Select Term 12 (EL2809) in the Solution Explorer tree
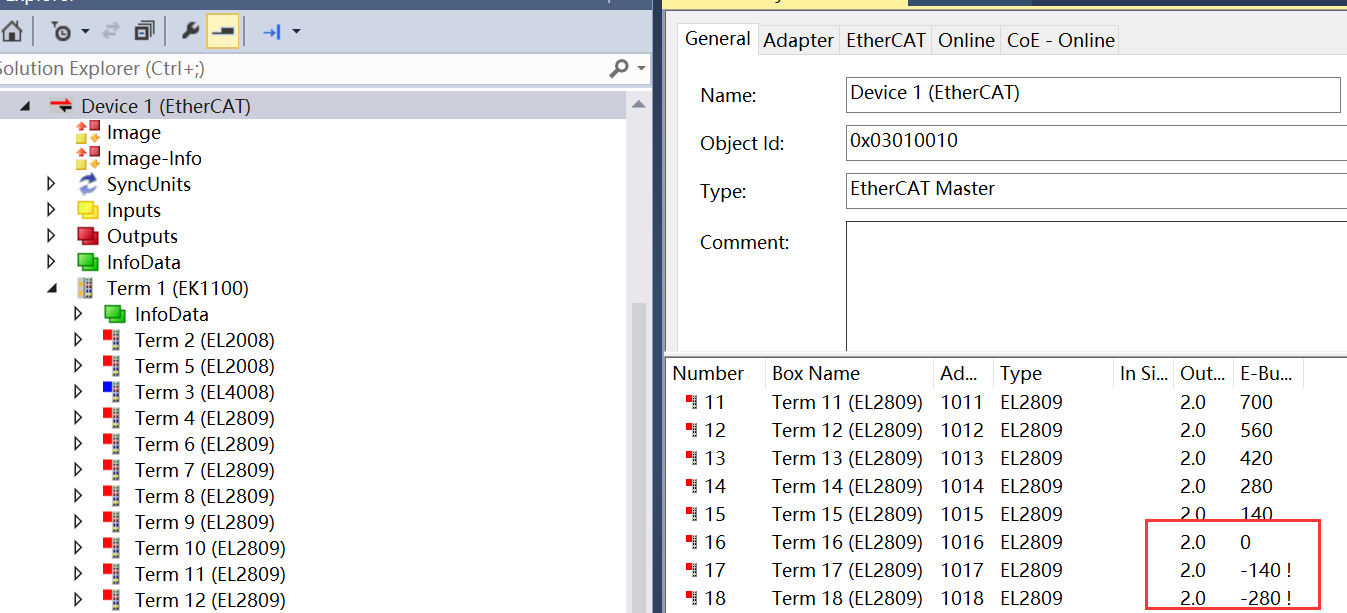The image size is (1347, 613). (210, 600)
